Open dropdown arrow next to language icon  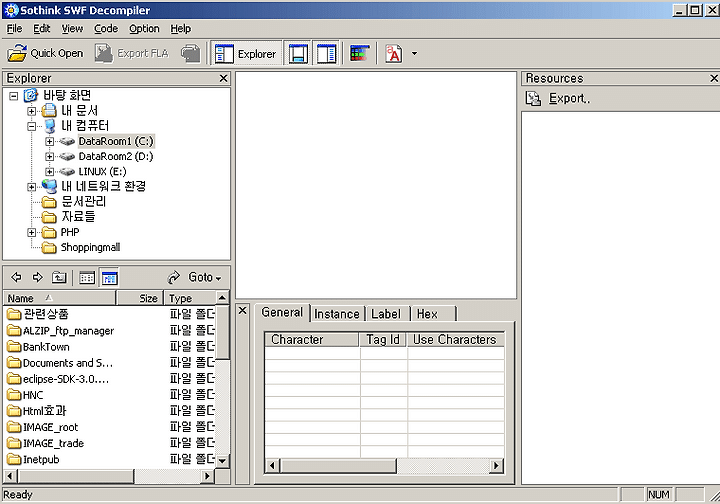(x=414, y=54)
